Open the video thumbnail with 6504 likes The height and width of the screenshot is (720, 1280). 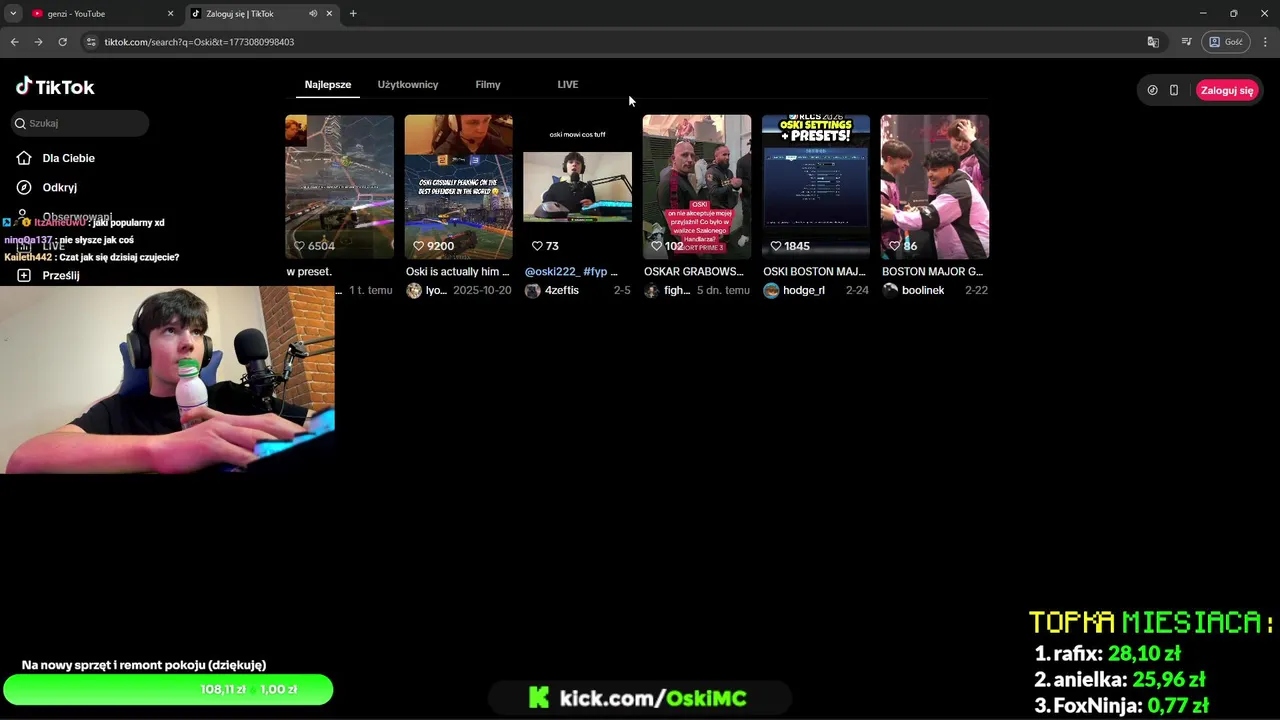pos(339,187)
